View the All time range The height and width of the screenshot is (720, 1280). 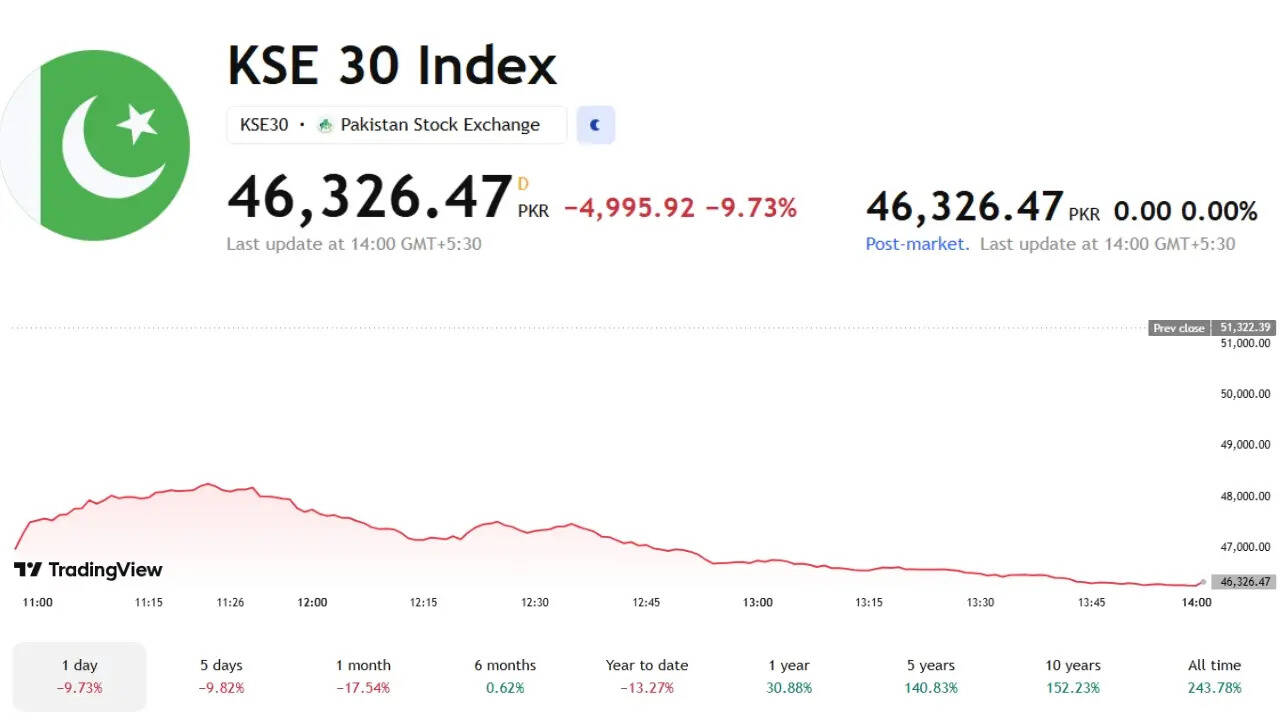[1214, 675]
